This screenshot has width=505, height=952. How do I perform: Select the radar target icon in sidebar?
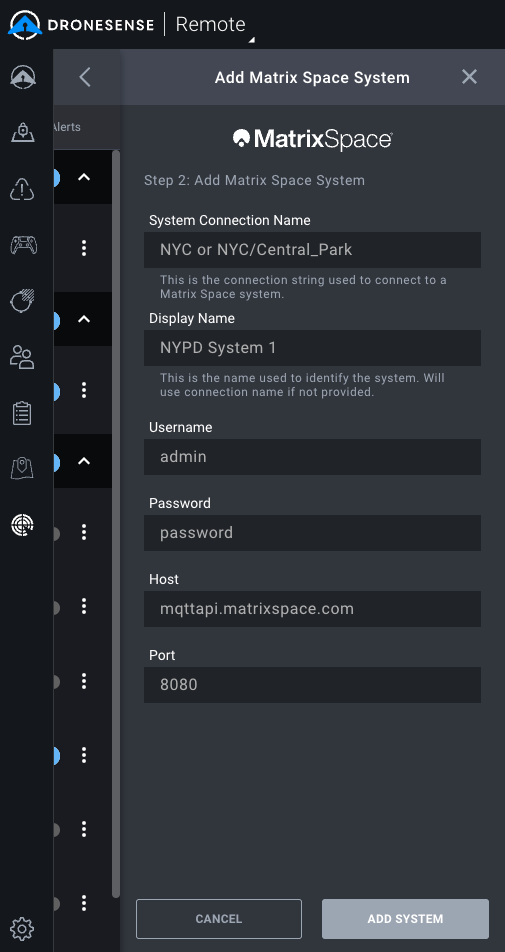click(22, 524)
